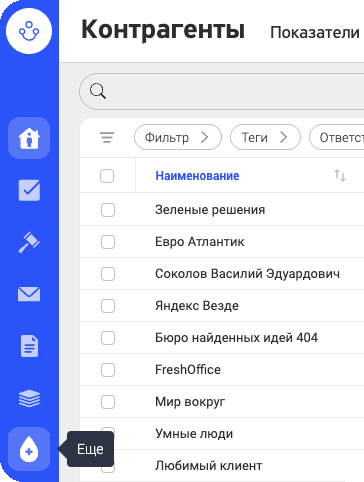Open the Зеленые решения record
This screenshot has width=364, height=482.
pyautogui.click(x=210, y=210)
